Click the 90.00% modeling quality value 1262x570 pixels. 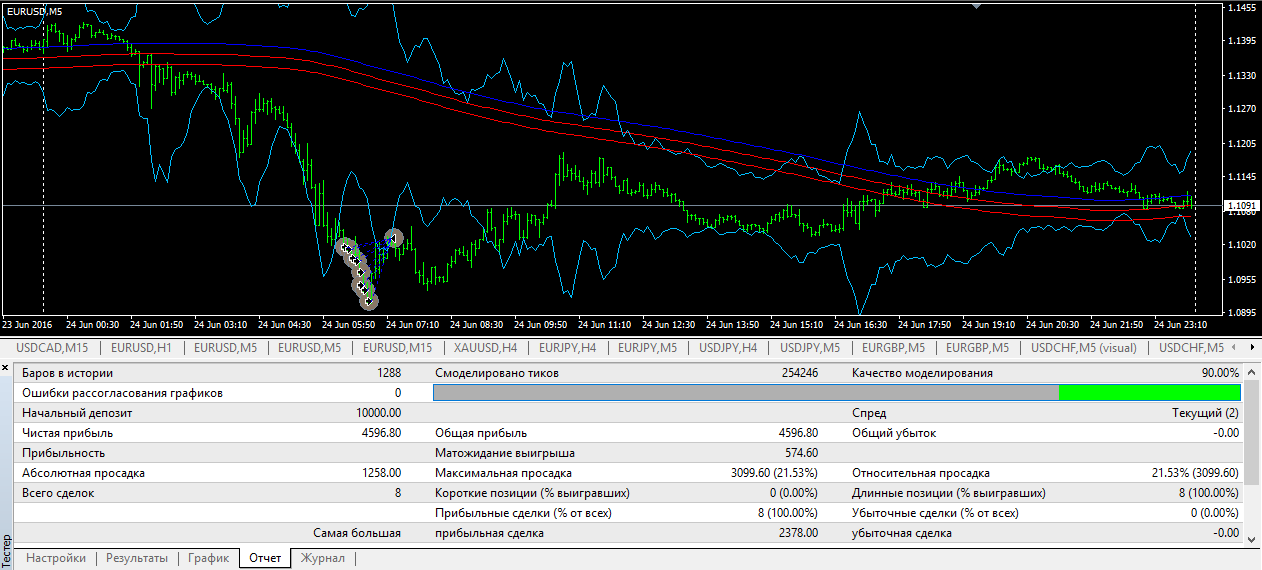1221,373
